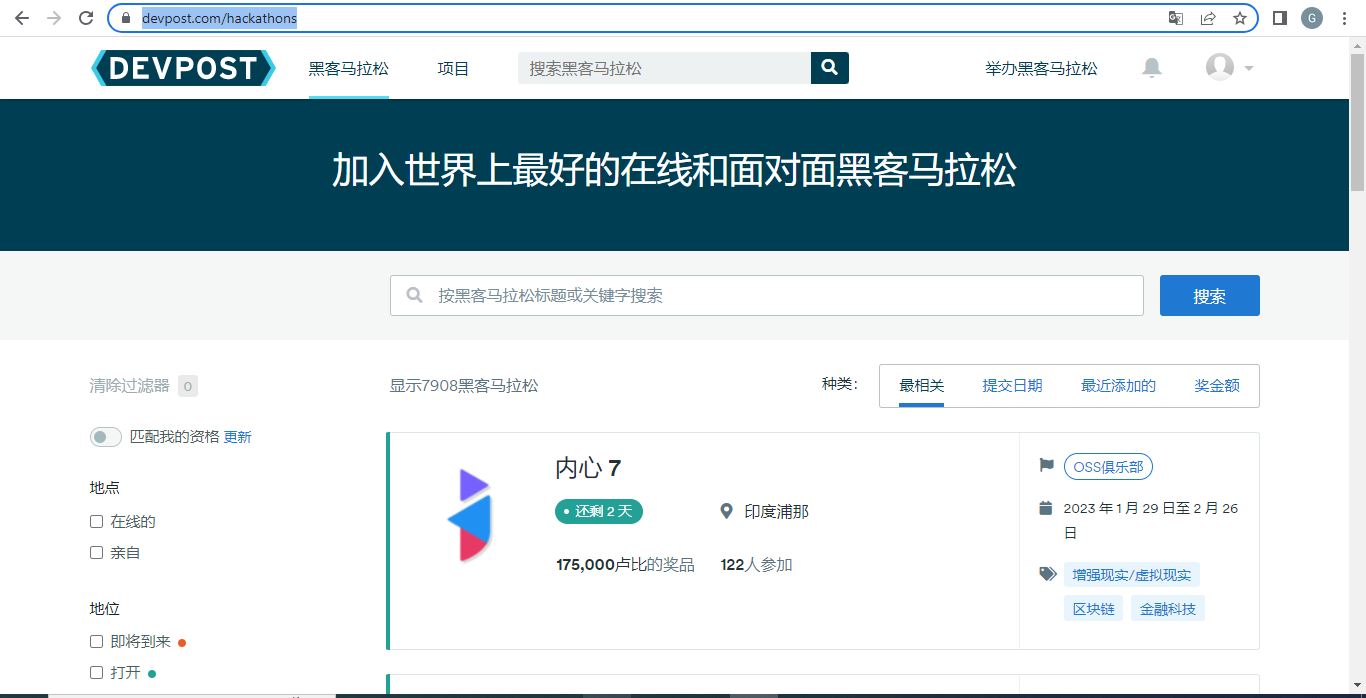Click the lock site-info icon
Screen dimensions: 1366x698
[126, 18]
